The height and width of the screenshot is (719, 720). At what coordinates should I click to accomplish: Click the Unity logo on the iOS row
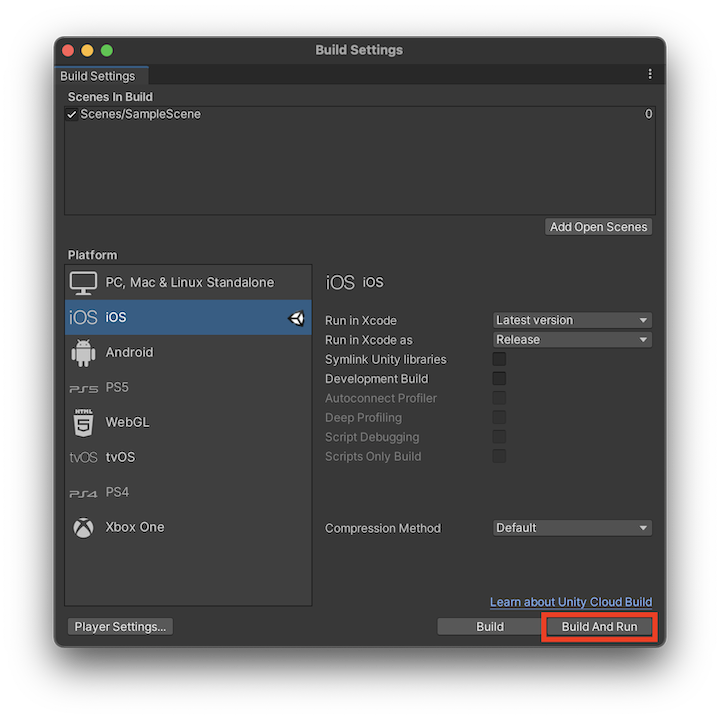(296, 318)
